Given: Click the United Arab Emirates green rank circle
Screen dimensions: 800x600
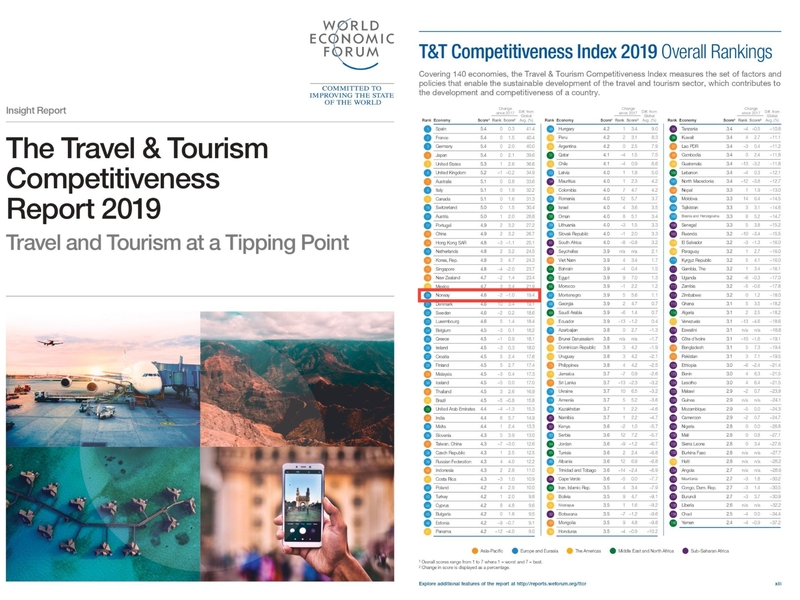Looking at the screenshot, I should tap(428, 409).
